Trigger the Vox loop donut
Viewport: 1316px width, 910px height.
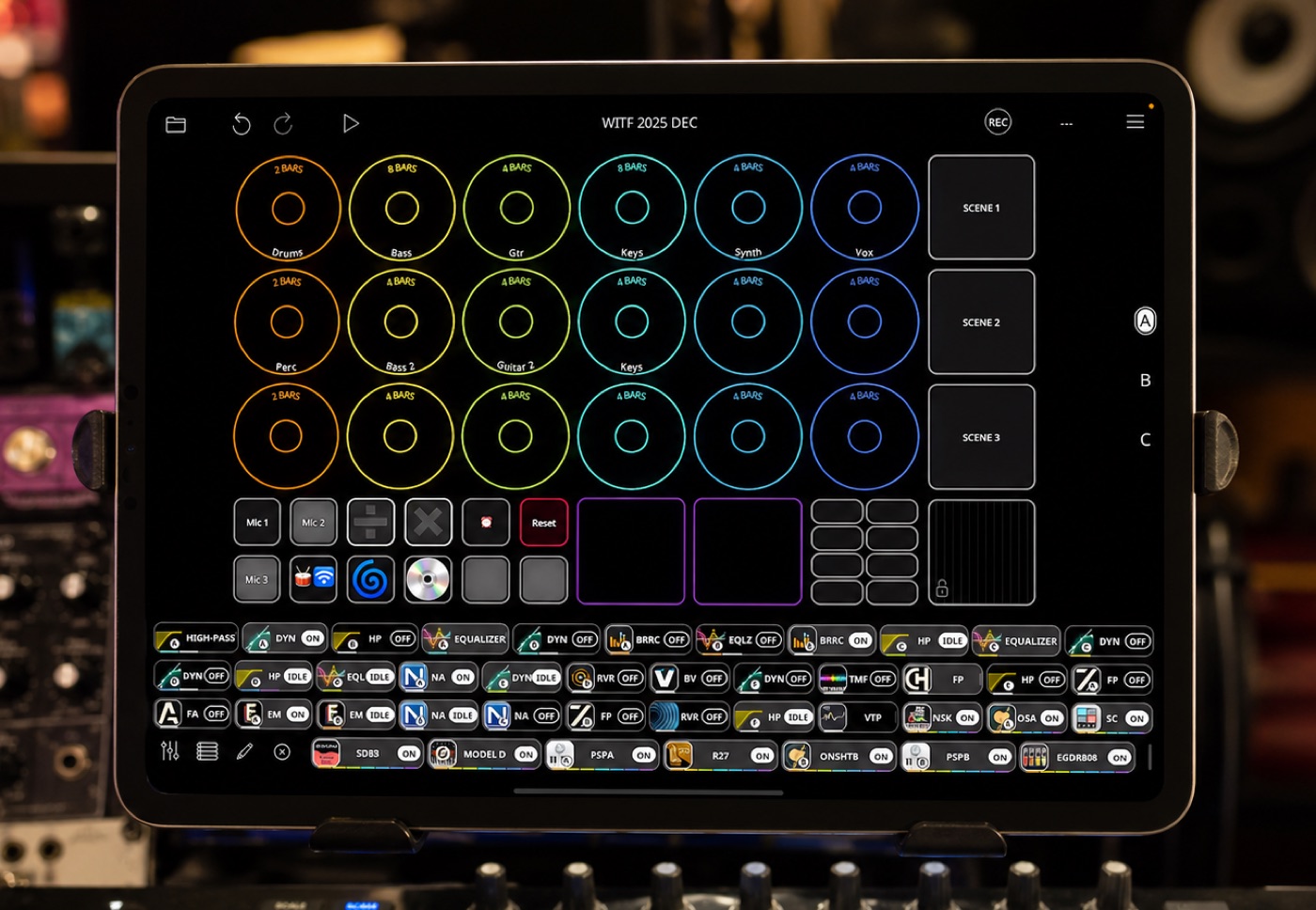pos(865,207)
